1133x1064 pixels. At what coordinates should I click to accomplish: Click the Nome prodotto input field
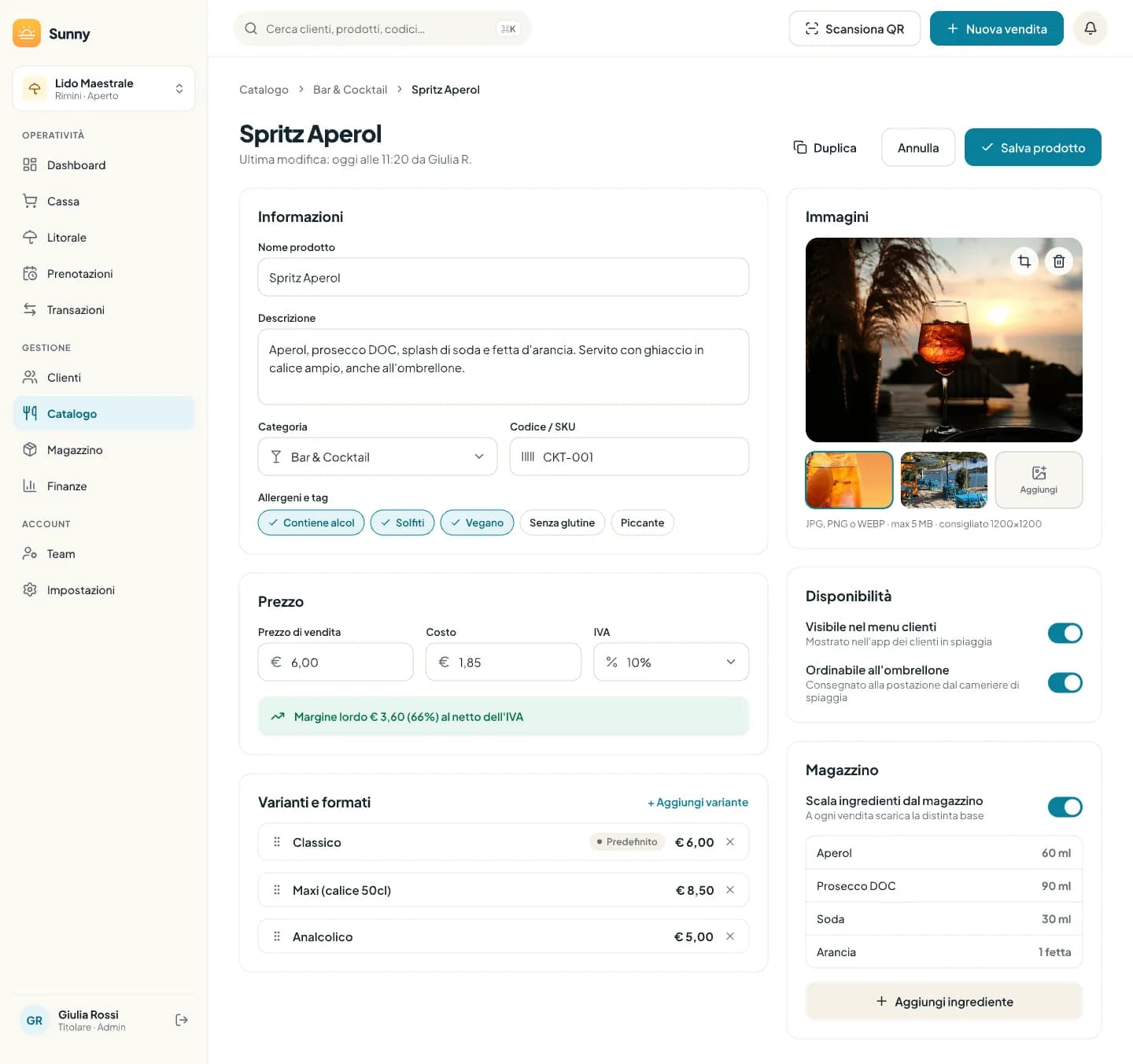[x=504, y=277]
